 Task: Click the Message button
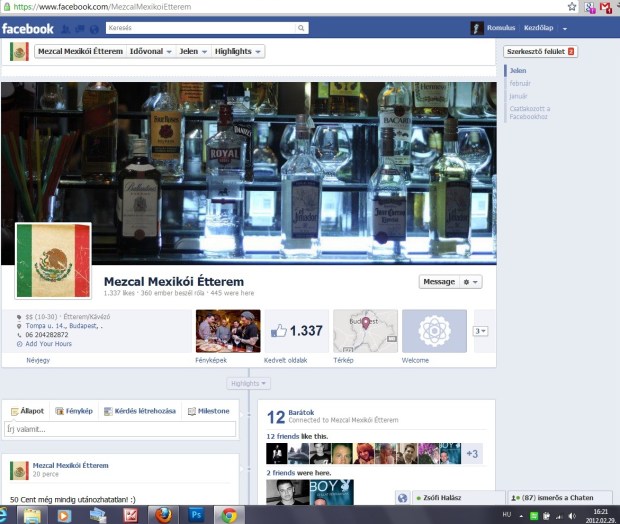click(438, 282)
